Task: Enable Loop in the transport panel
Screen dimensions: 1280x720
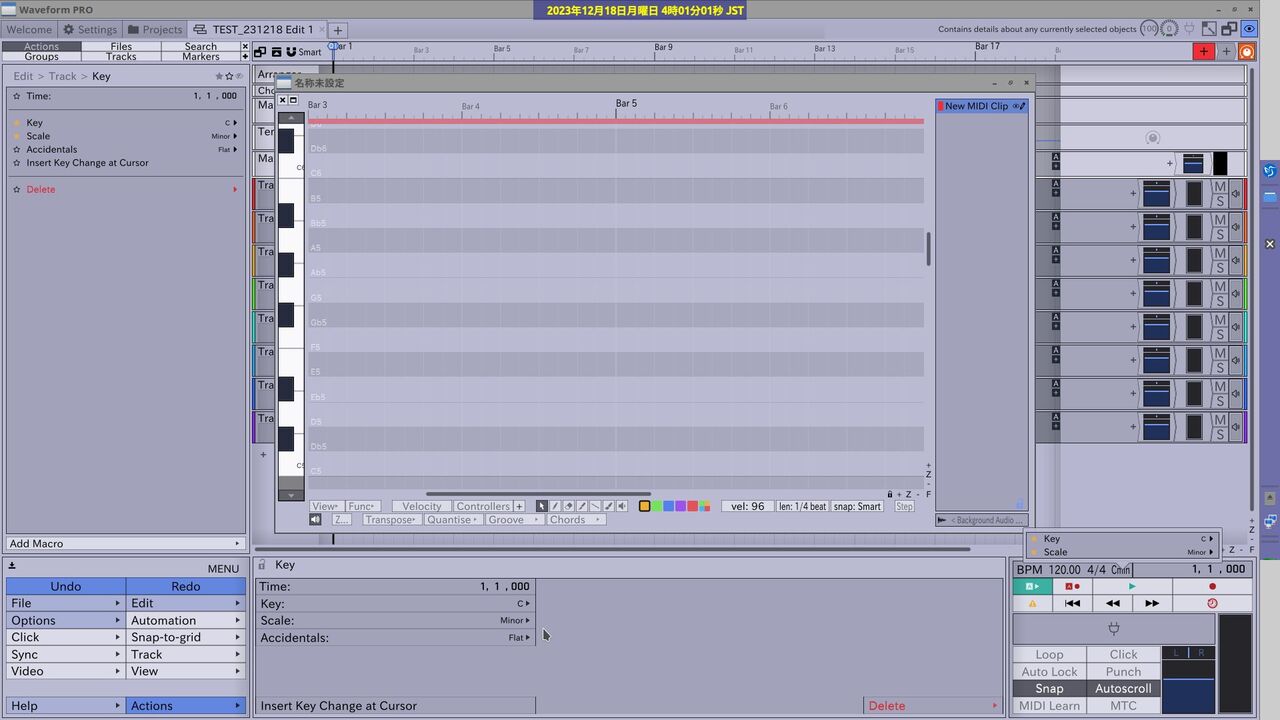Action: 1049,654
